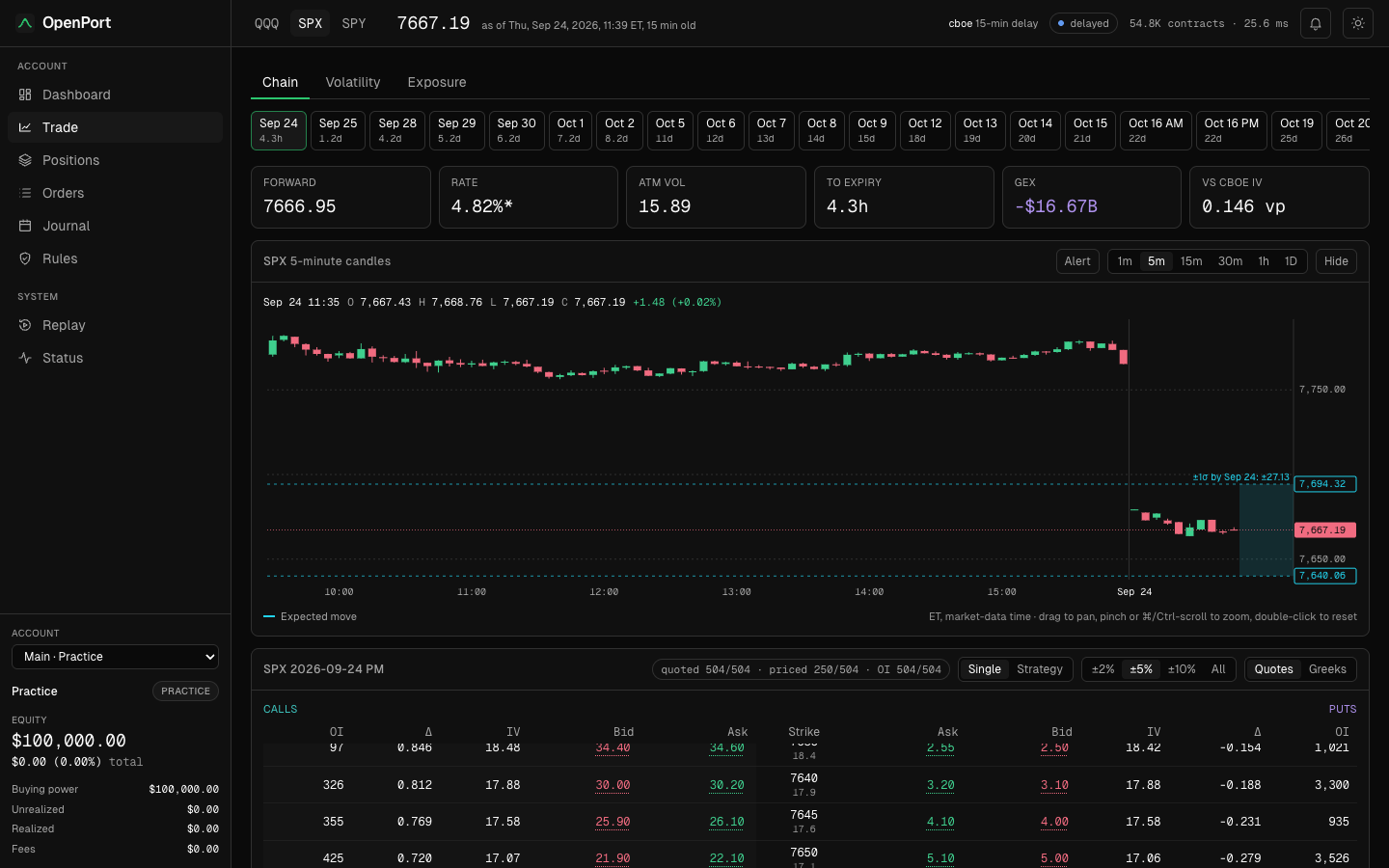
Task: Click the PRACTICE account badge
Action: 185,692
